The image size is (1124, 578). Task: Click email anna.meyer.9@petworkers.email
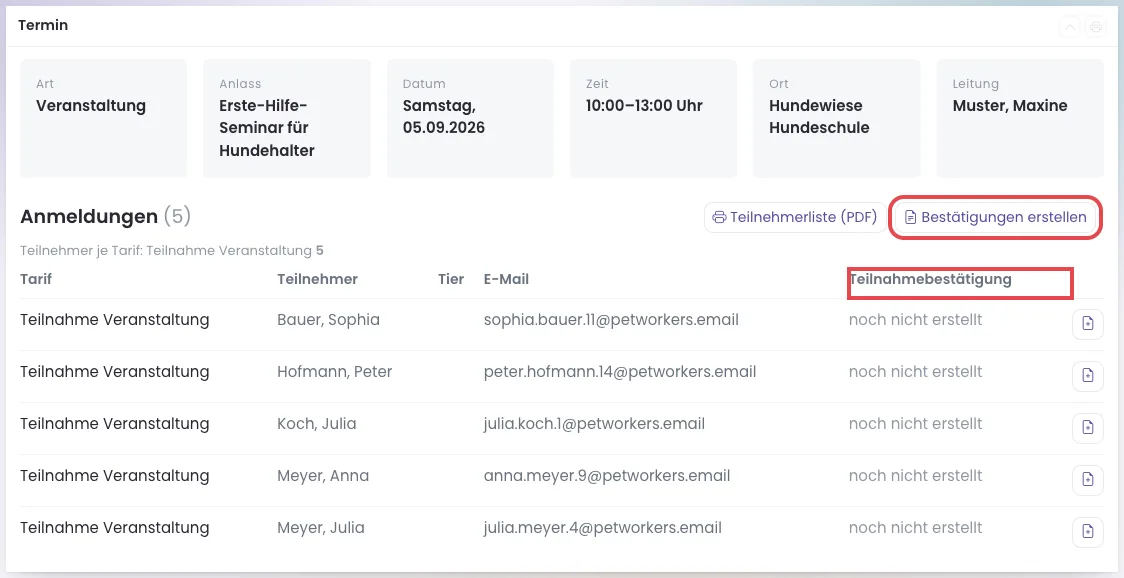(607, 476)
